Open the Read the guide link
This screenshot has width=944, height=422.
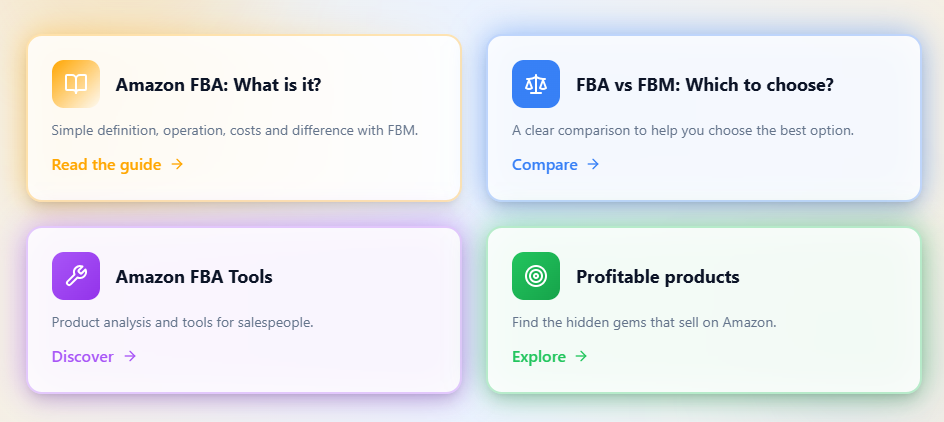tap(106, 165)
